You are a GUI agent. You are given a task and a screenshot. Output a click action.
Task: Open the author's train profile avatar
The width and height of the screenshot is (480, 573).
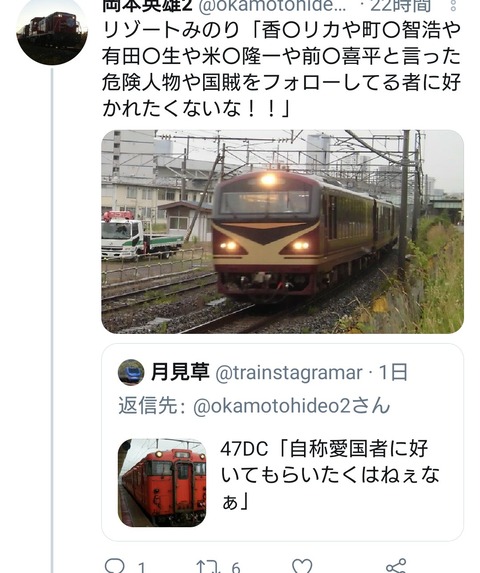52,31
